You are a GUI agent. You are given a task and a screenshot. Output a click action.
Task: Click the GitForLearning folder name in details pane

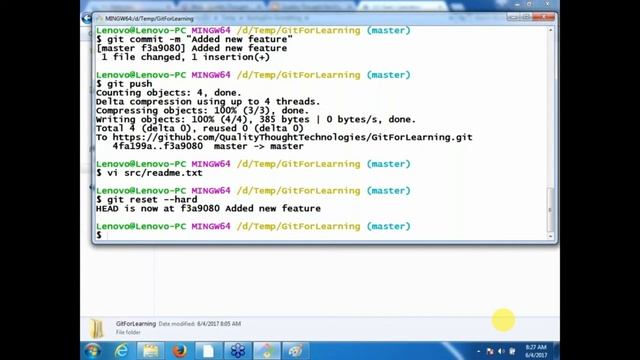[136, 323]
